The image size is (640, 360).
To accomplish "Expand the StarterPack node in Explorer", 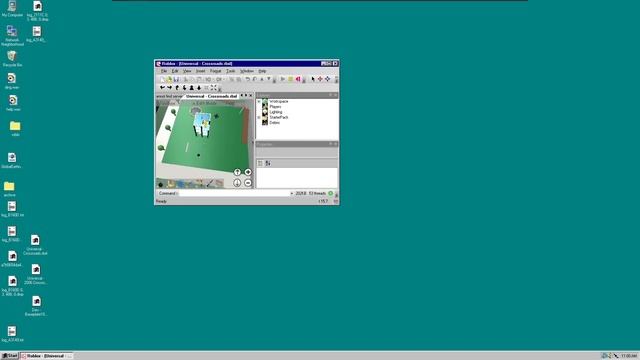I will point(259,117).
